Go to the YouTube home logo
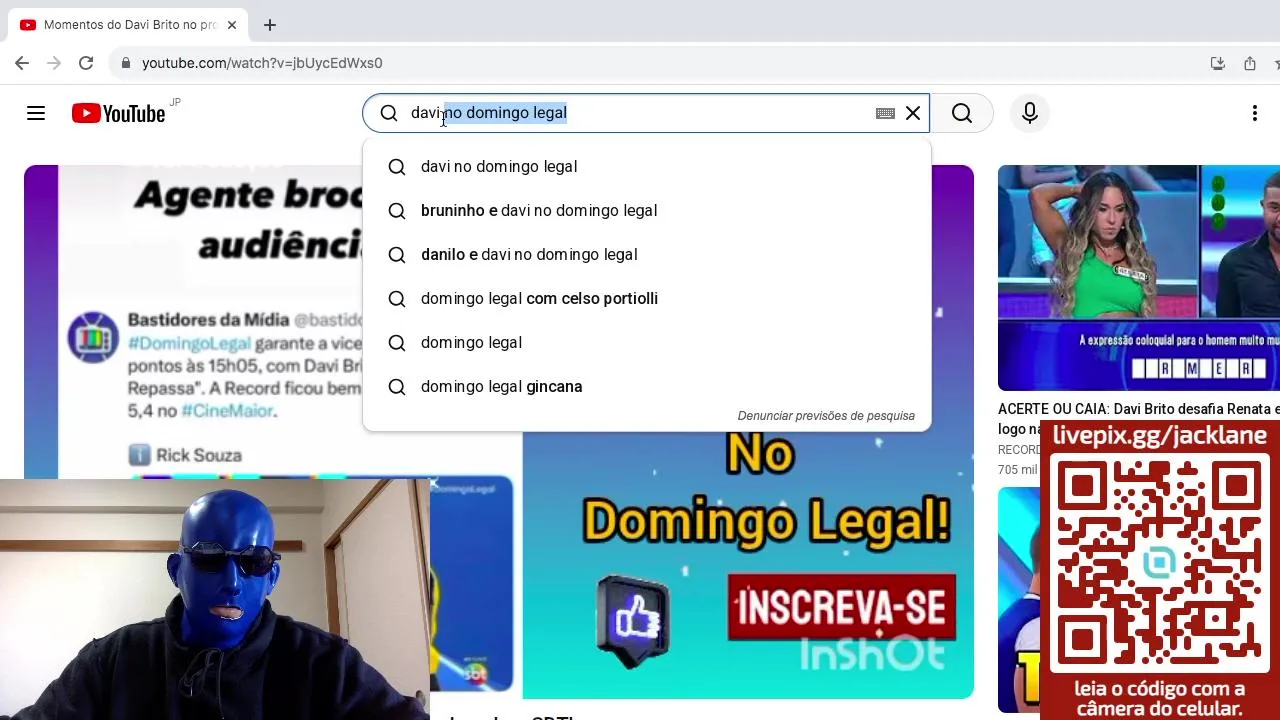This screenshot has height=720, width=1280. pos(118,114)
